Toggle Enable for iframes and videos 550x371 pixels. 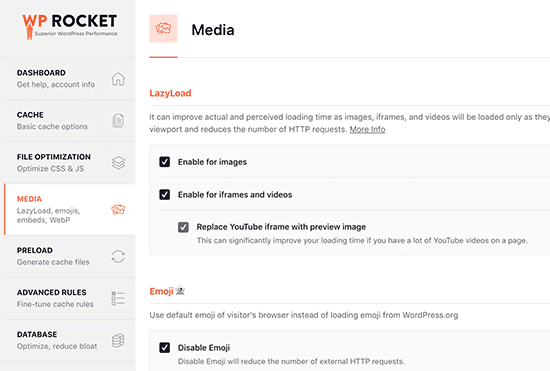tap(165, 195)
